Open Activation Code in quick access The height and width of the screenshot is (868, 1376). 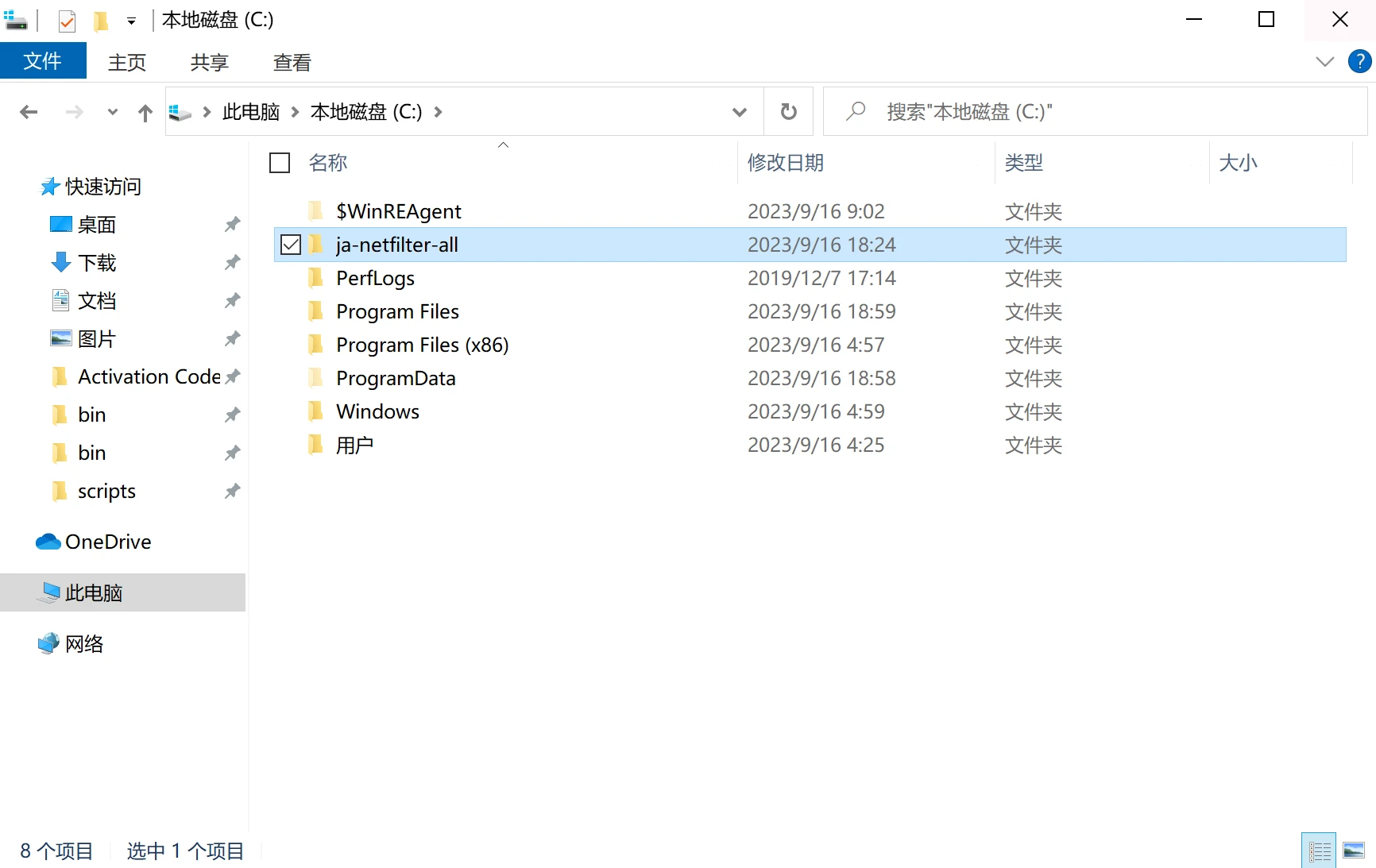tap(149, 376)
